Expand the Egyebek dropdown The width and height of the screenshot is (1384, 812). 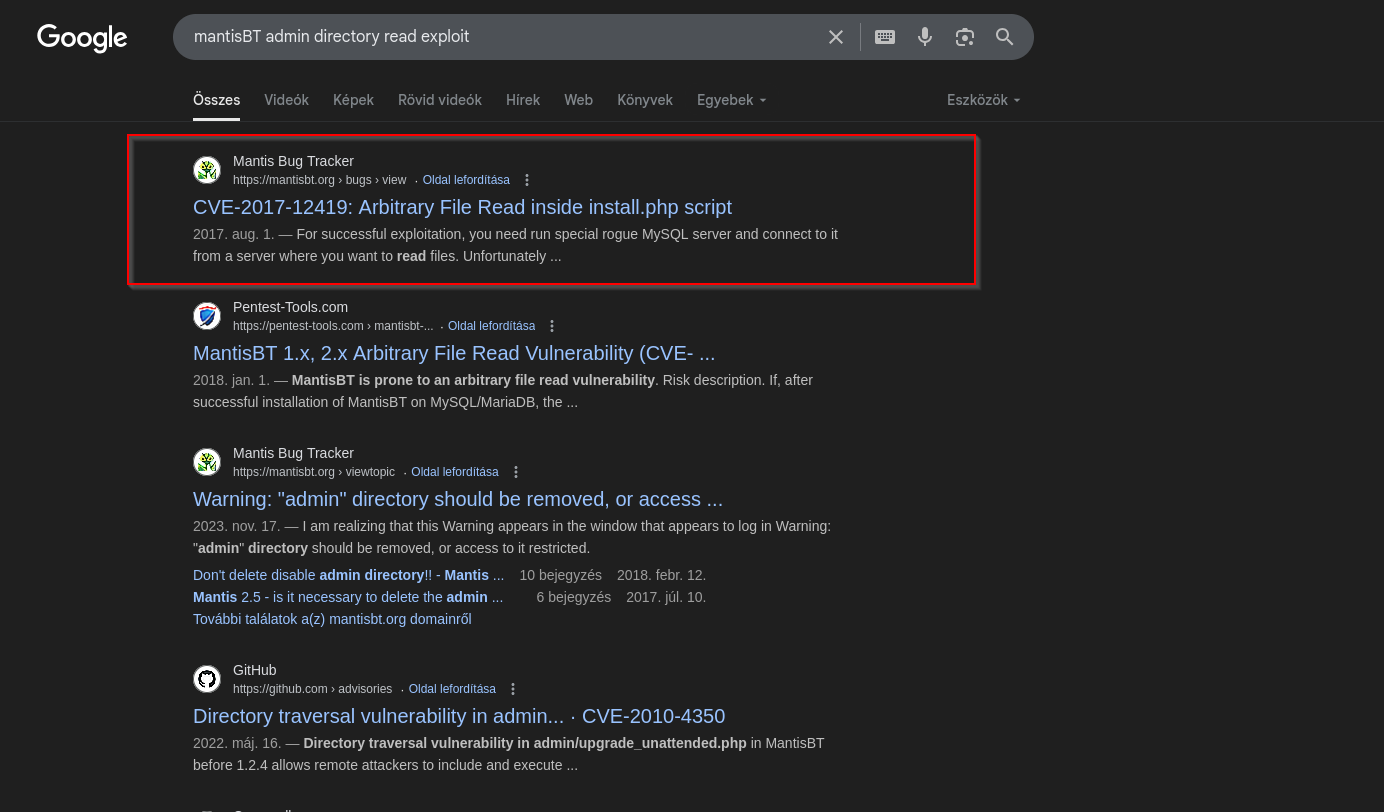pyautogui.click(x=732, y=100)
